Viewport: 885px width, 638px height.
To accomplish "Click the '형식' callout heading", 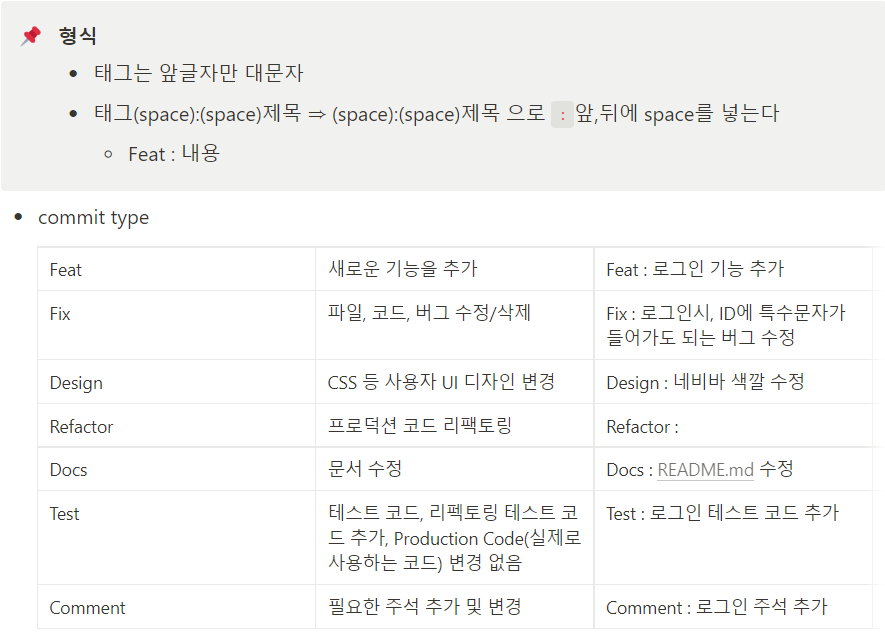I will 77,36.
